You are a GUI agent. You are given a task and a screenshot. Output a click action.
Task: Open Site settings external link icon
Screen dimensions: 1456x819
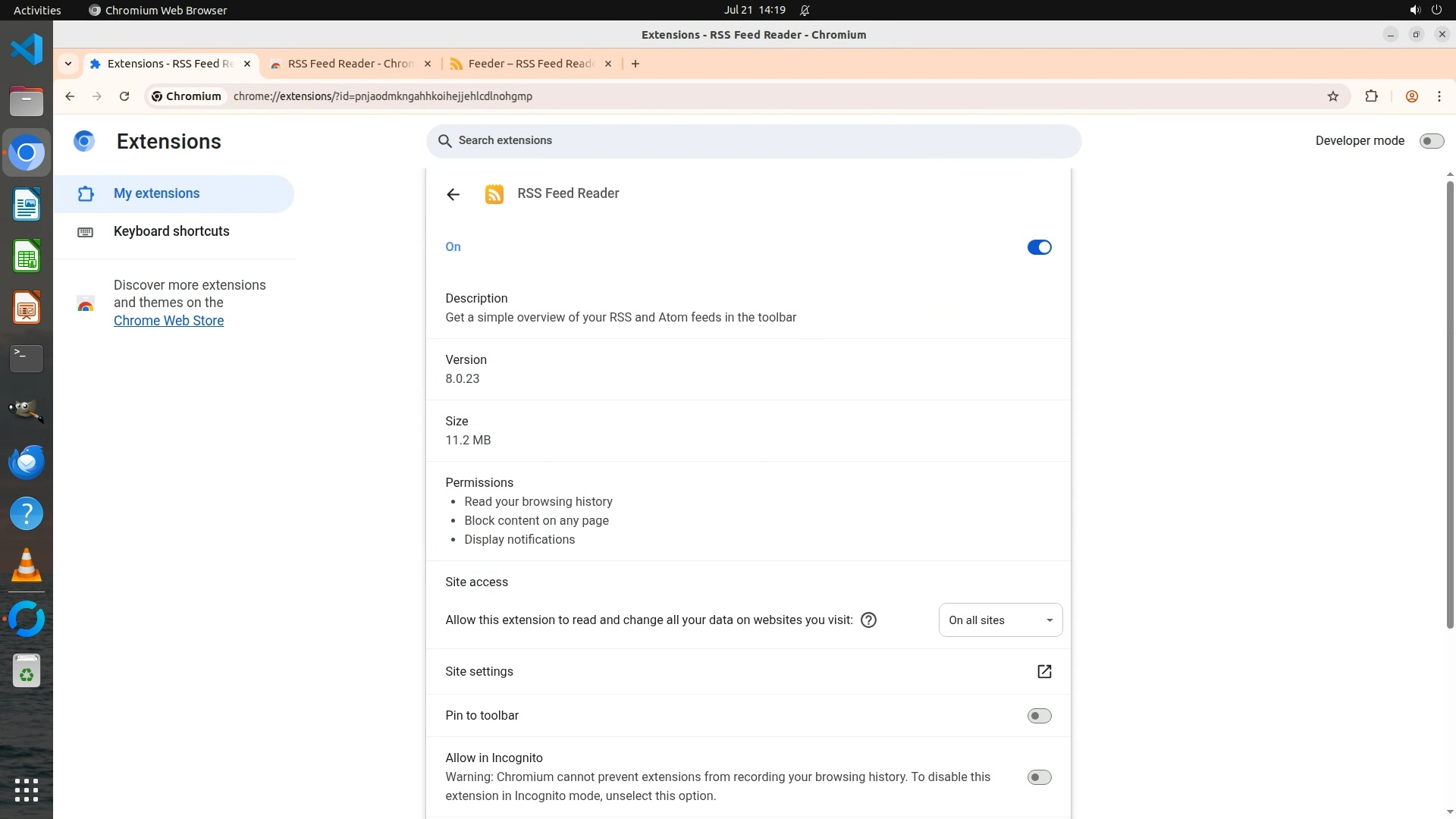coord(1043,672)
